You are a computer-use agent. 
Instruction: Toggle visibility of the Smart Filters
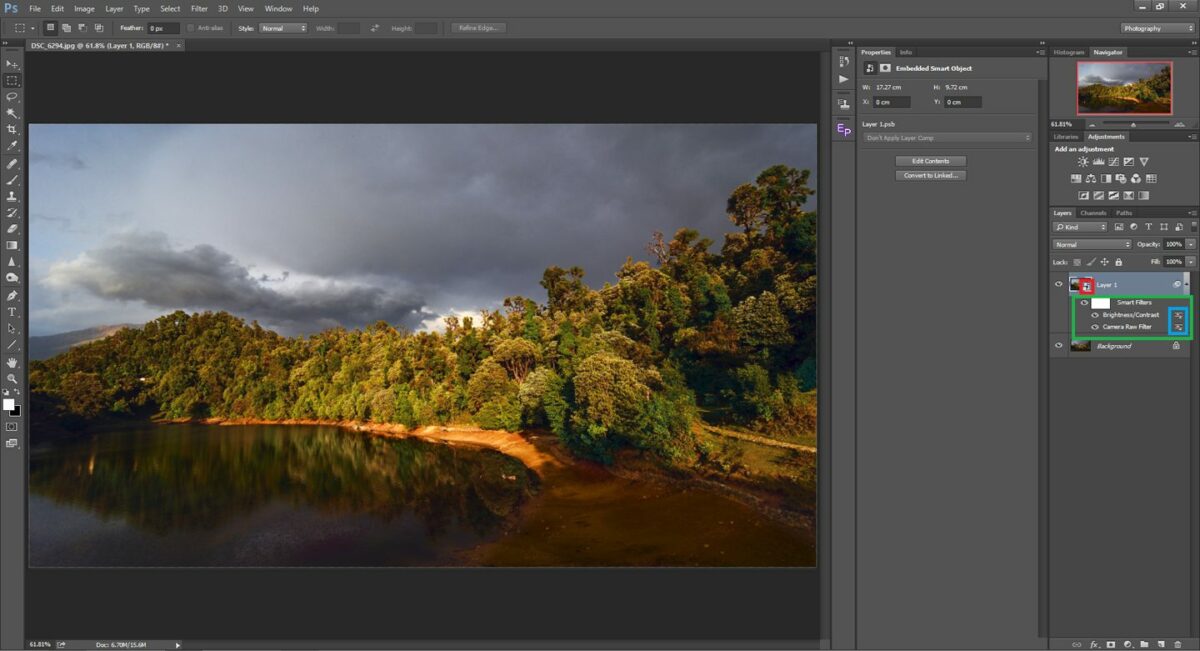click(x=1084, y=303)
